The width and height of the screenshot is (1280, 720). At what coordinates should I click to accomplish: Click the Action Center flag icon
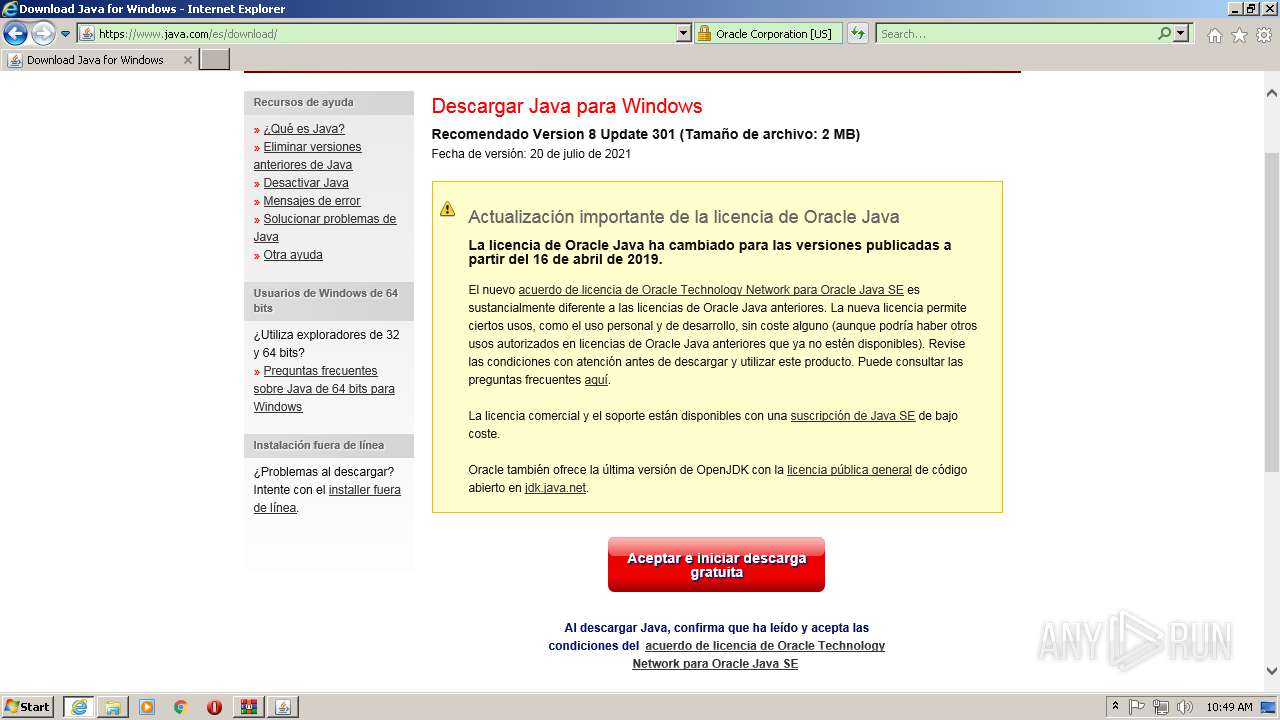(1138, 707)
